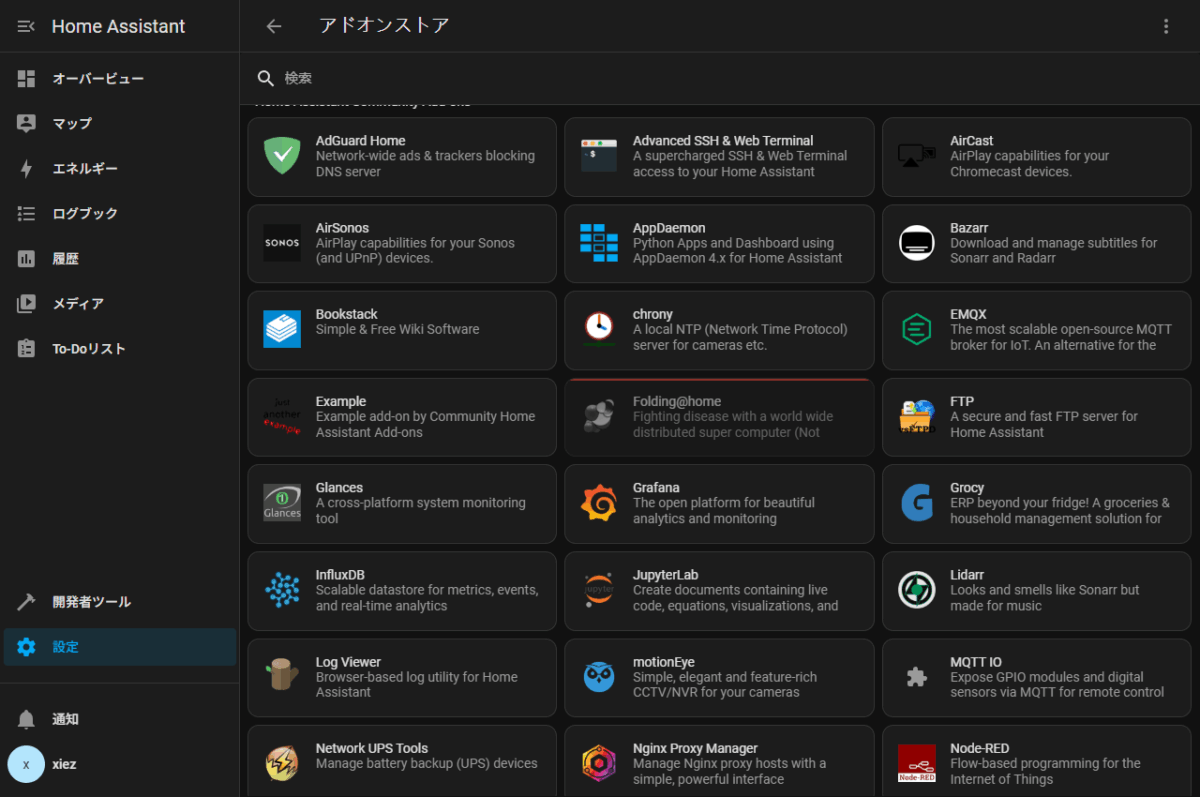Click the motionEye add-on name
Viewport: 1200px width, 797px height.
(x=664, y=662)
